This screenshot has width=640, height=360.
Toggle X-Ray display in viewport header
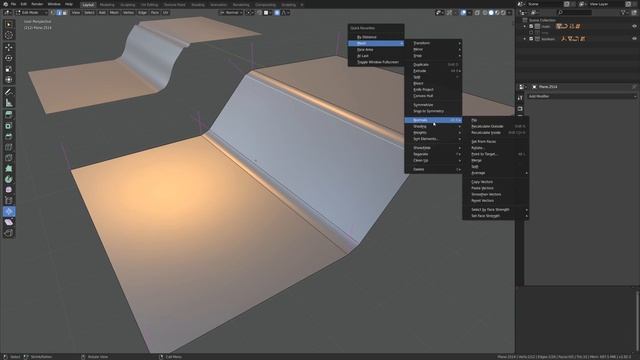(x=477, y=13)
